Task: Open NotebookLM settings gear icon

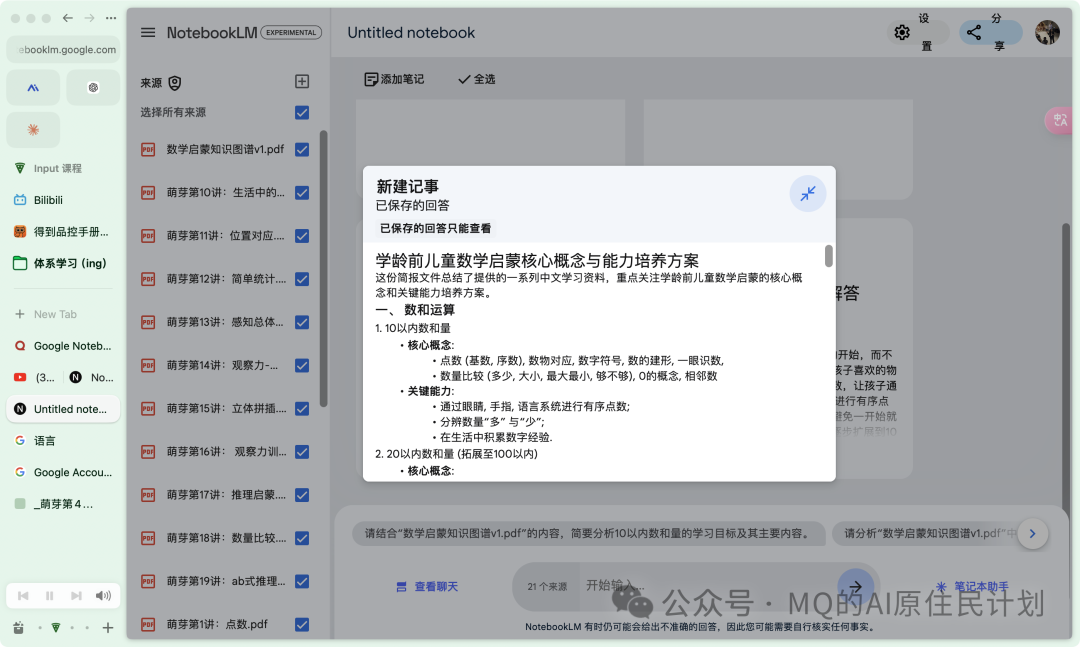Action: (x=901, y=32)
